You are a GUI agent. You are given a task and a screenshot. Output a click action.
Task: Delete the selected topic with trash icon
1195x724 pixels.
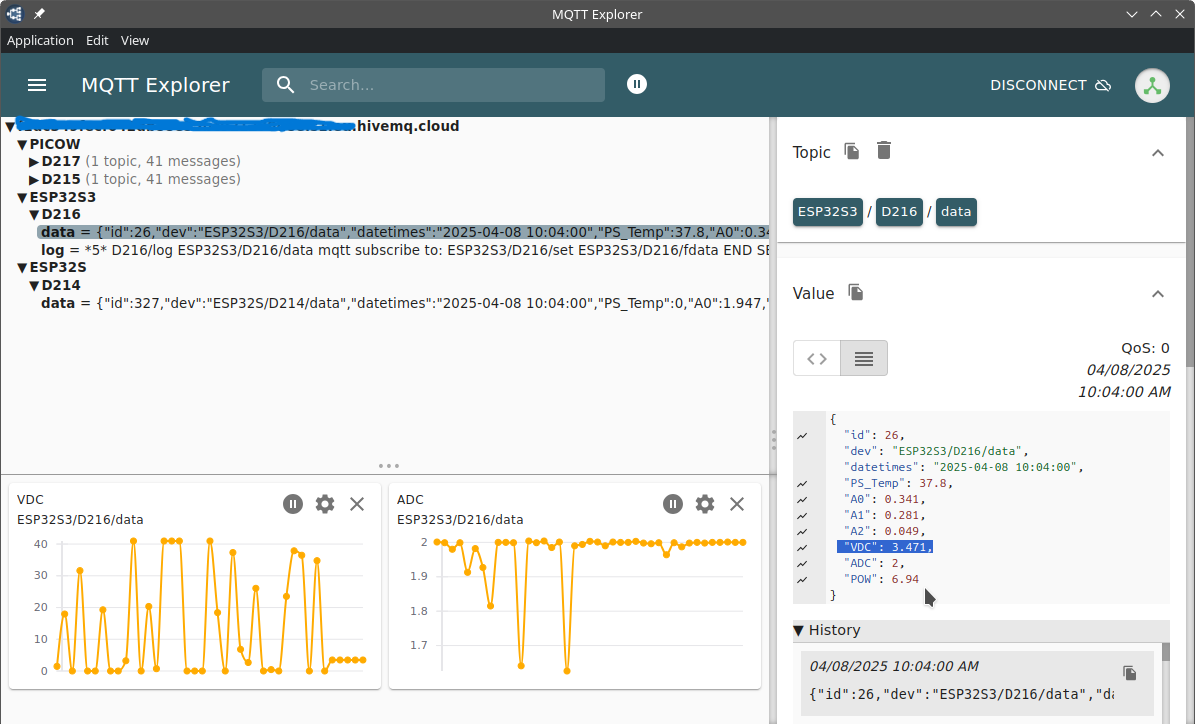pos(883,151)
